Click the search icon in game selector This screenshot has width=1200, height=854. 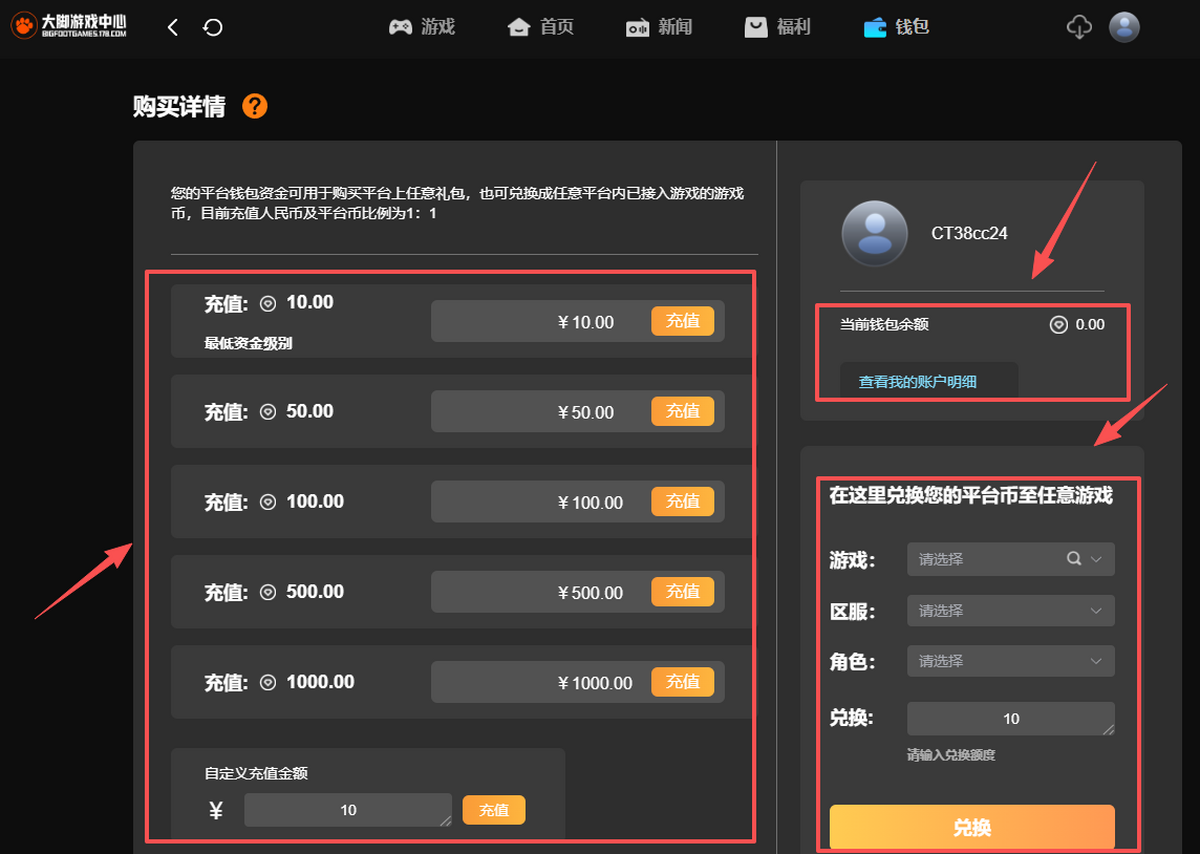[1074, 559]
